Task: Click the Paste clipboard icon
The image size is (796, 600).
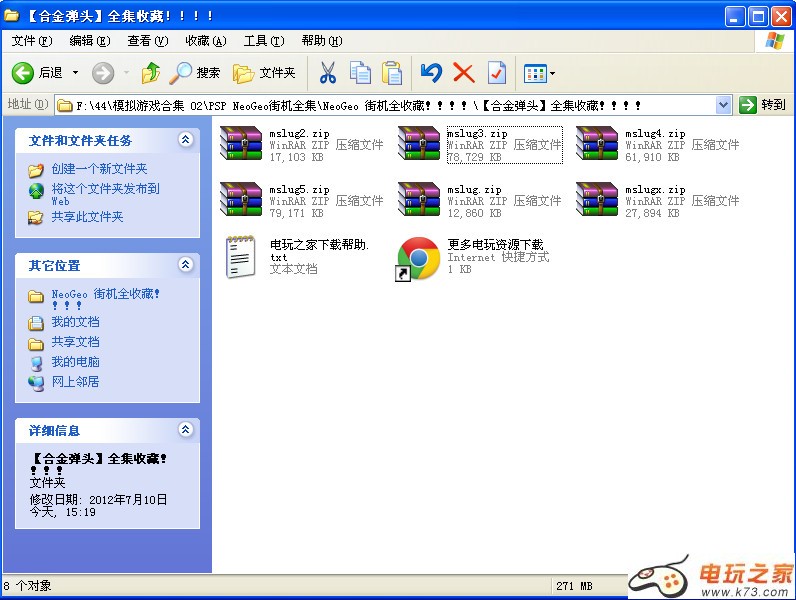Action: click(392, 73)
